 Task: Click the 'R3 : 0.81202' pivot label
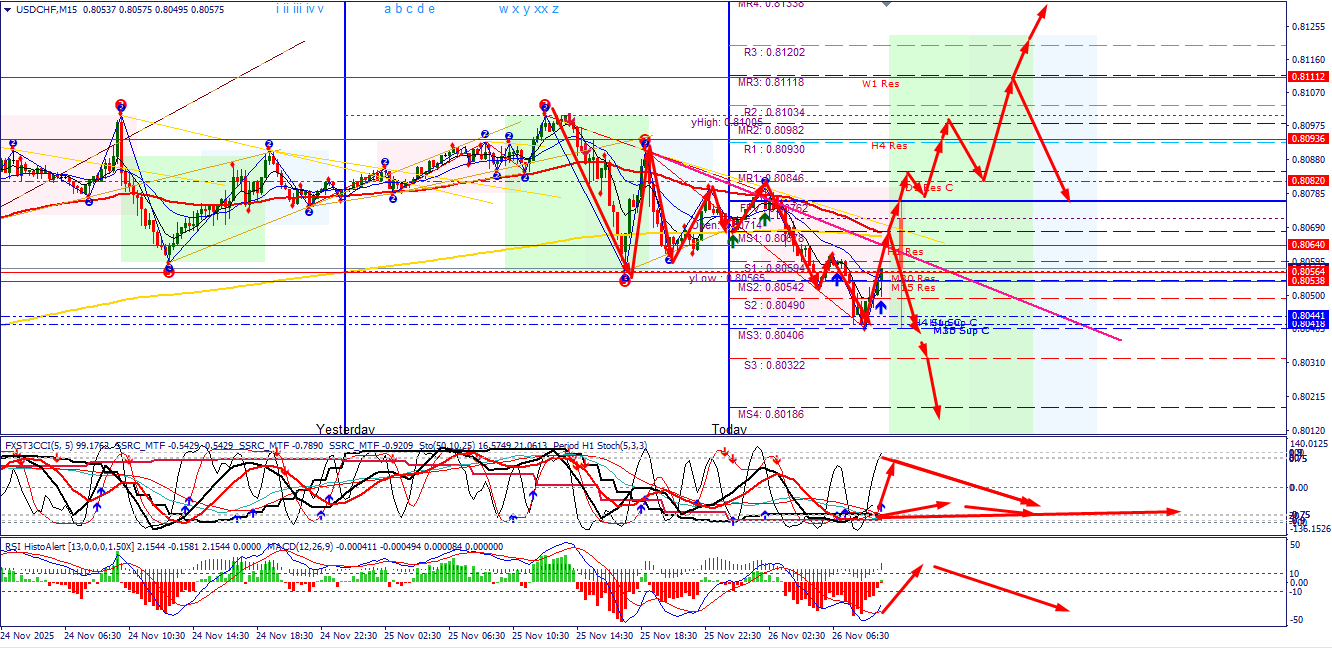pyautogui.click(x=775, y=52)
